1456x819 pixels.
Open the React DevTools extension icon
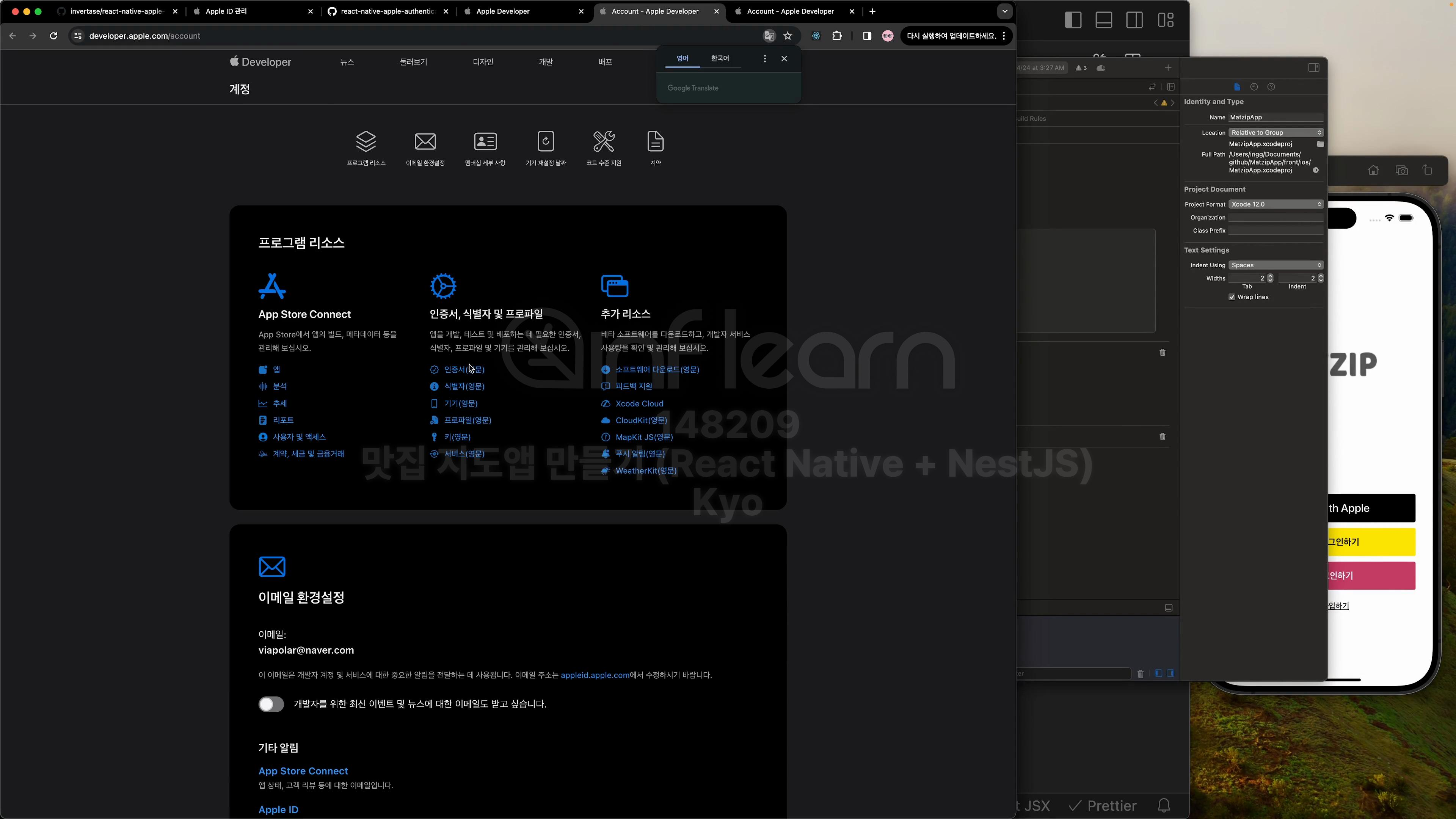pyautogui.click(x=816, y=36)
